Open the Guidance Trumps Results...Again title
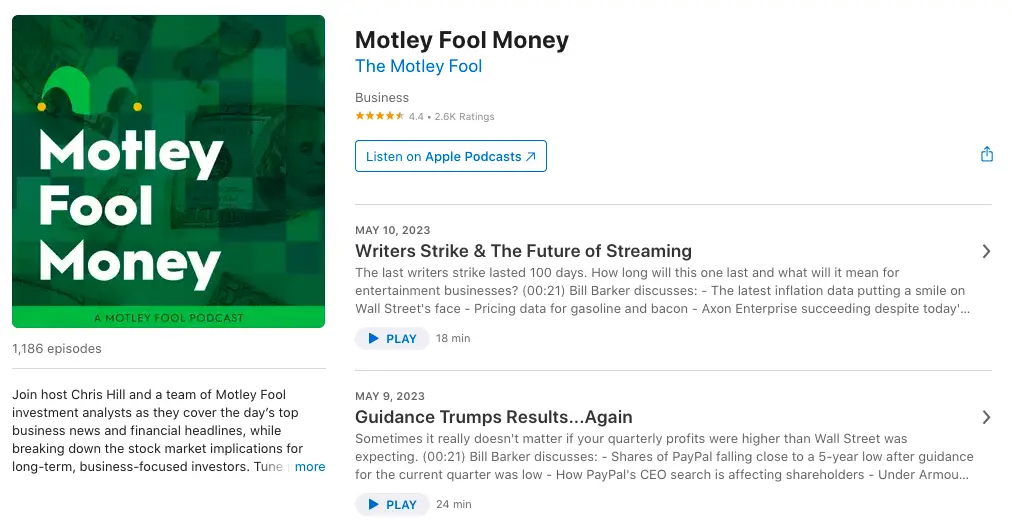 494,417
